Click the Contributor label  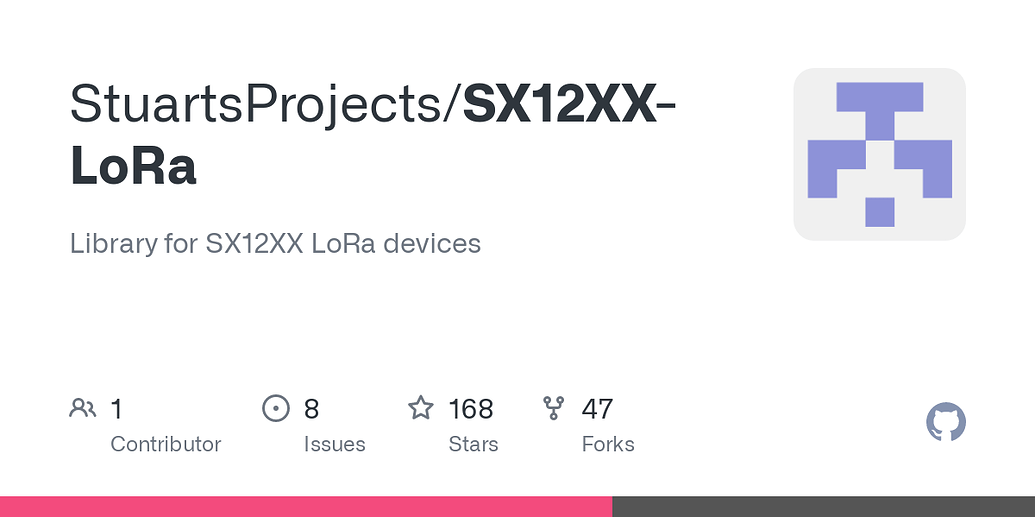coord(165,444)
